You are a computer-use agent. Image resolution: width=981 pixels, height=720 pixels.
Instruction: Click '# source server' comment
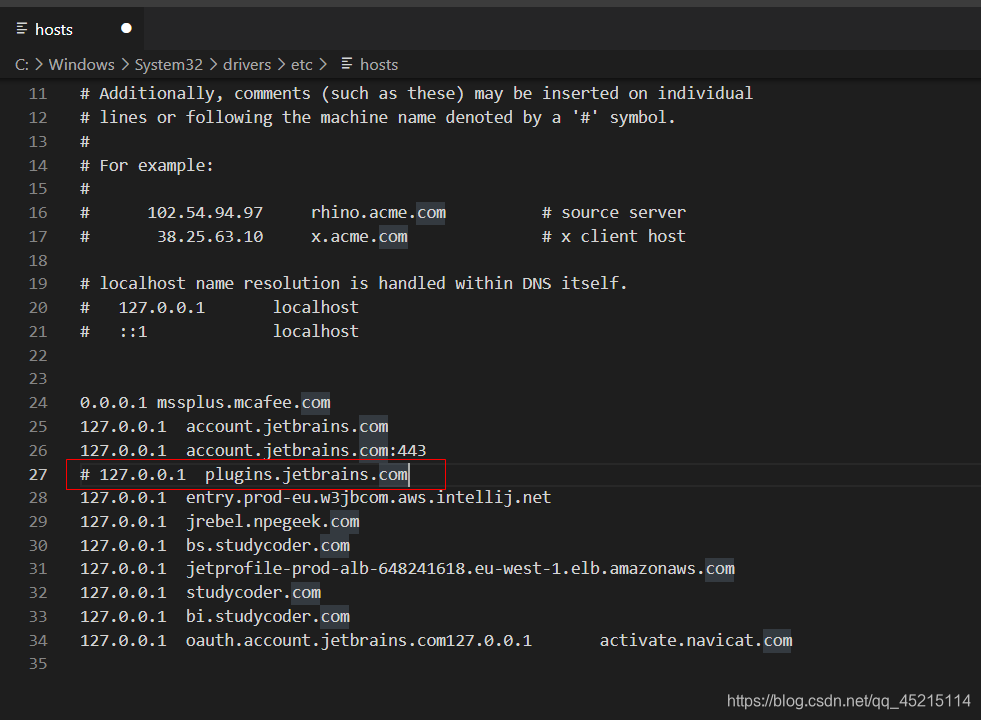coord(614,213)
